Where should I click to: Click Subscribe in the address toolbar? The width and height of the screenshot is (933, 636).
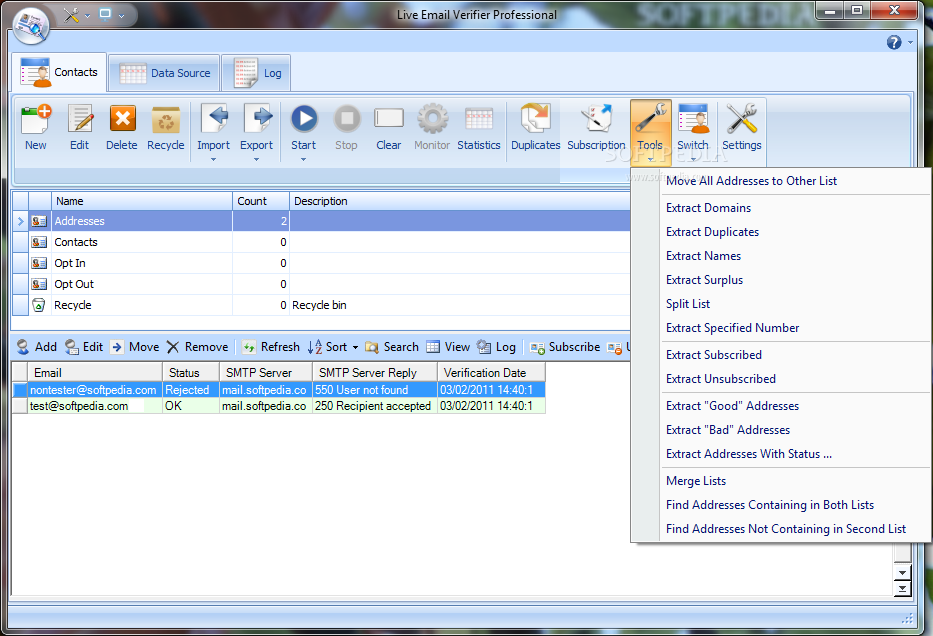tap(565, 347)
